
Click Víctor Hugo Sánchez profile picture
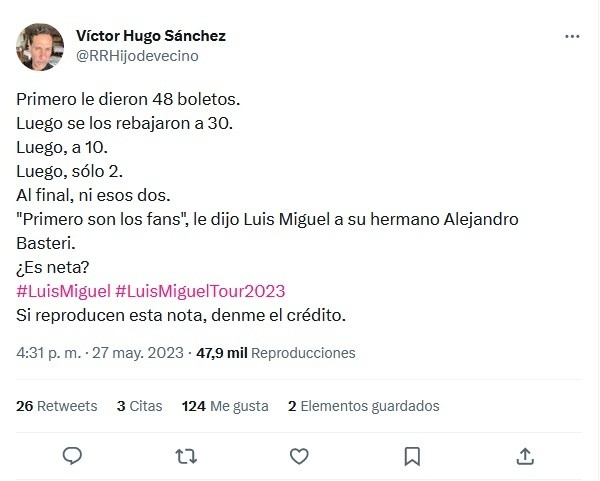tap(41, 46)
